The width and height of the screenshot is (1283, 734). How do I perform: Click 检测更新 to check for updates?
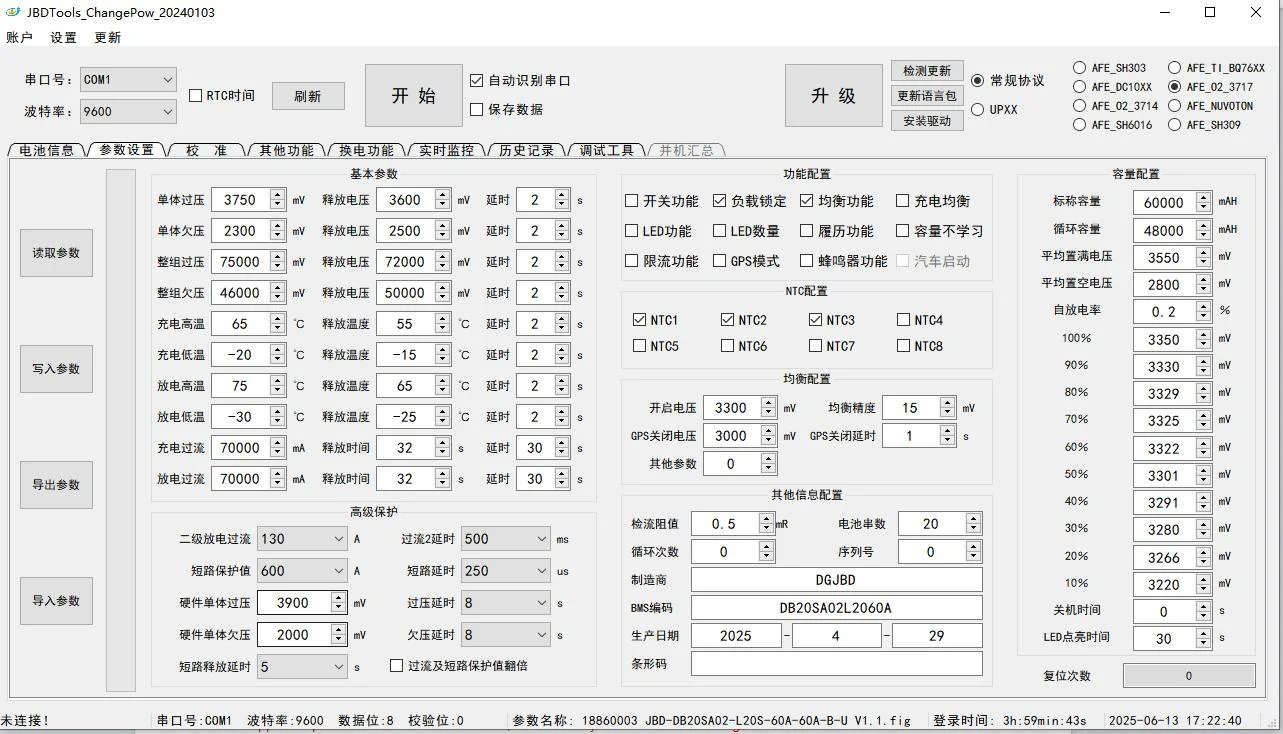point(927,71)
